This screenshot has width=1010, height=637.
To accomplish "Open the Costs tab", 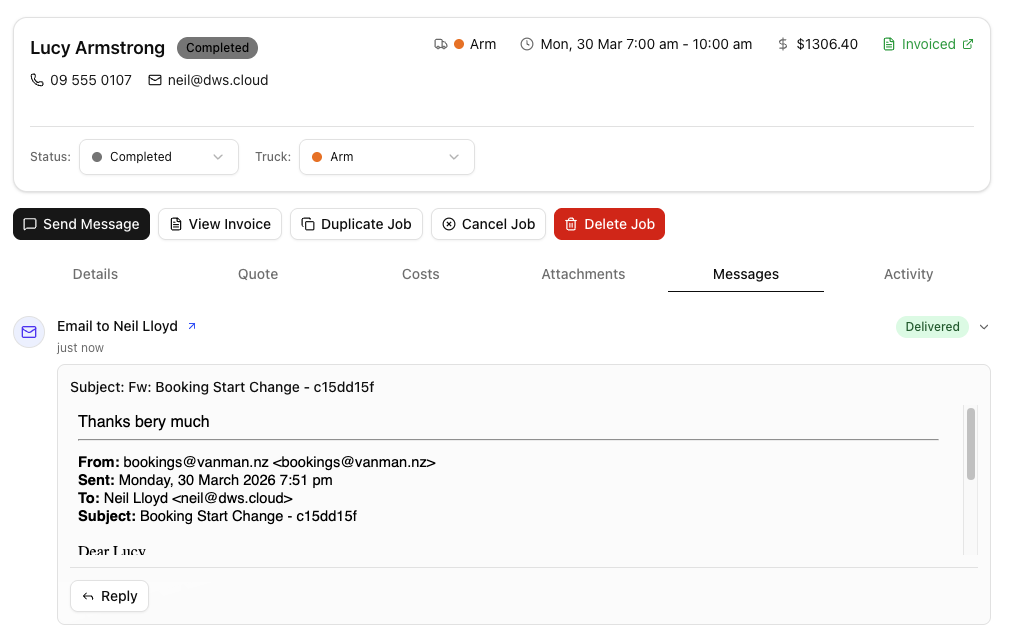I will pos(421,274).
